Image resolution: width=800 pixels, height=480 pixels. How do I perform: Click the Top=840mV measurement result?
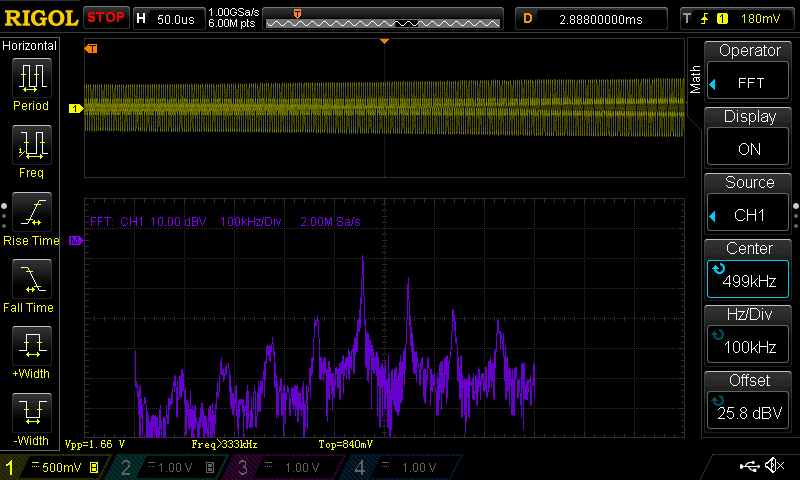point(346,444)
